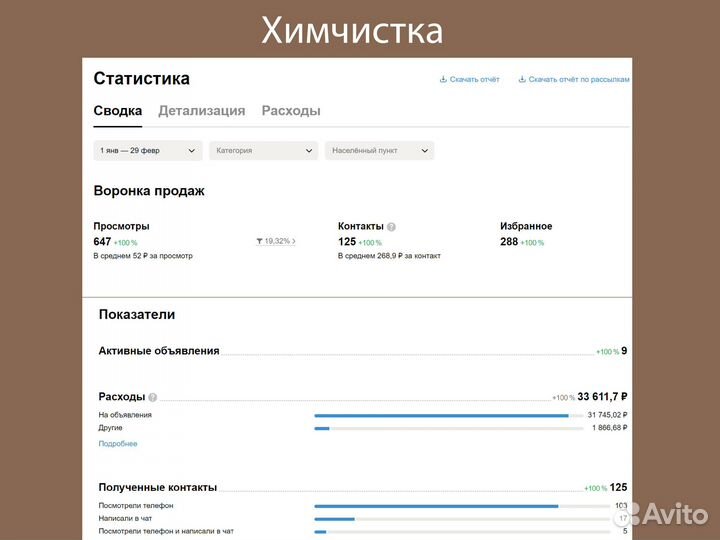Viewport: 720px width, 540px height.
Task: Click the Скачать отчёт по рассылкам link
Action: [579, 79]
